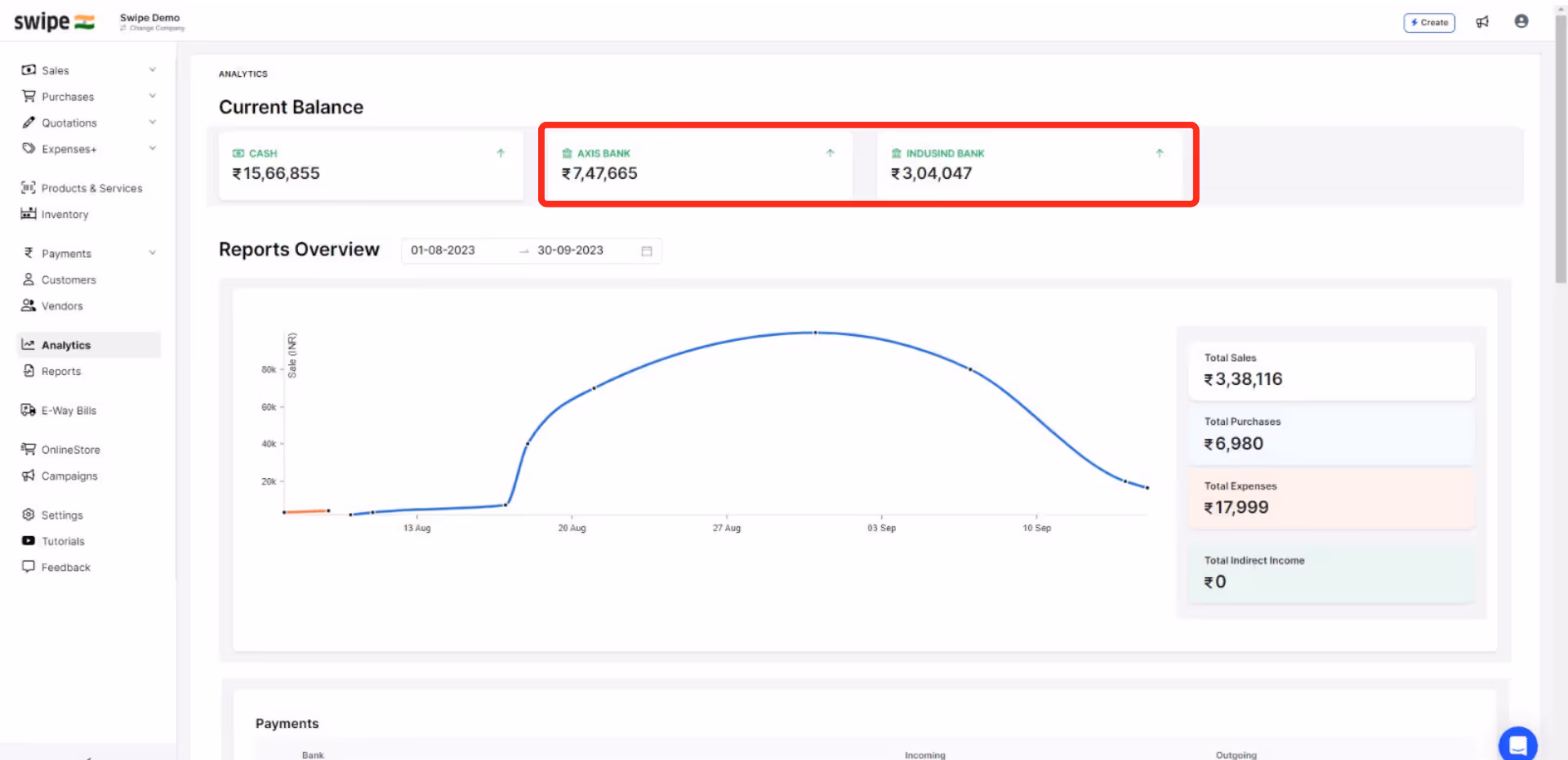Image resolution: width=1568 pixels, height=760 pixels.
Task: Click the start date 01-08-2023 field
Action: coord(443,250)
